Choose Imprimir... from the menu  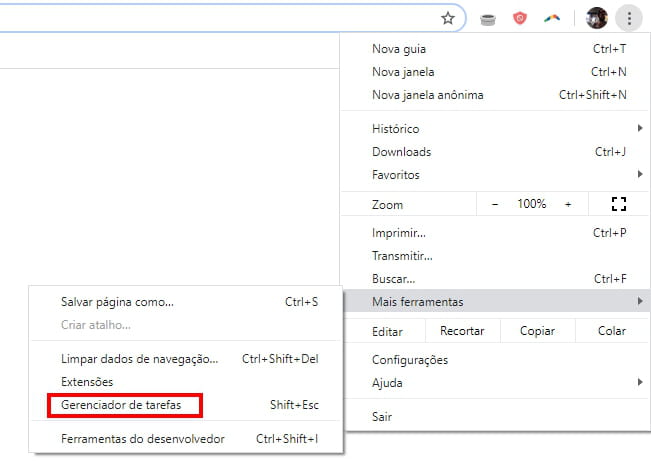coord(496,233)
